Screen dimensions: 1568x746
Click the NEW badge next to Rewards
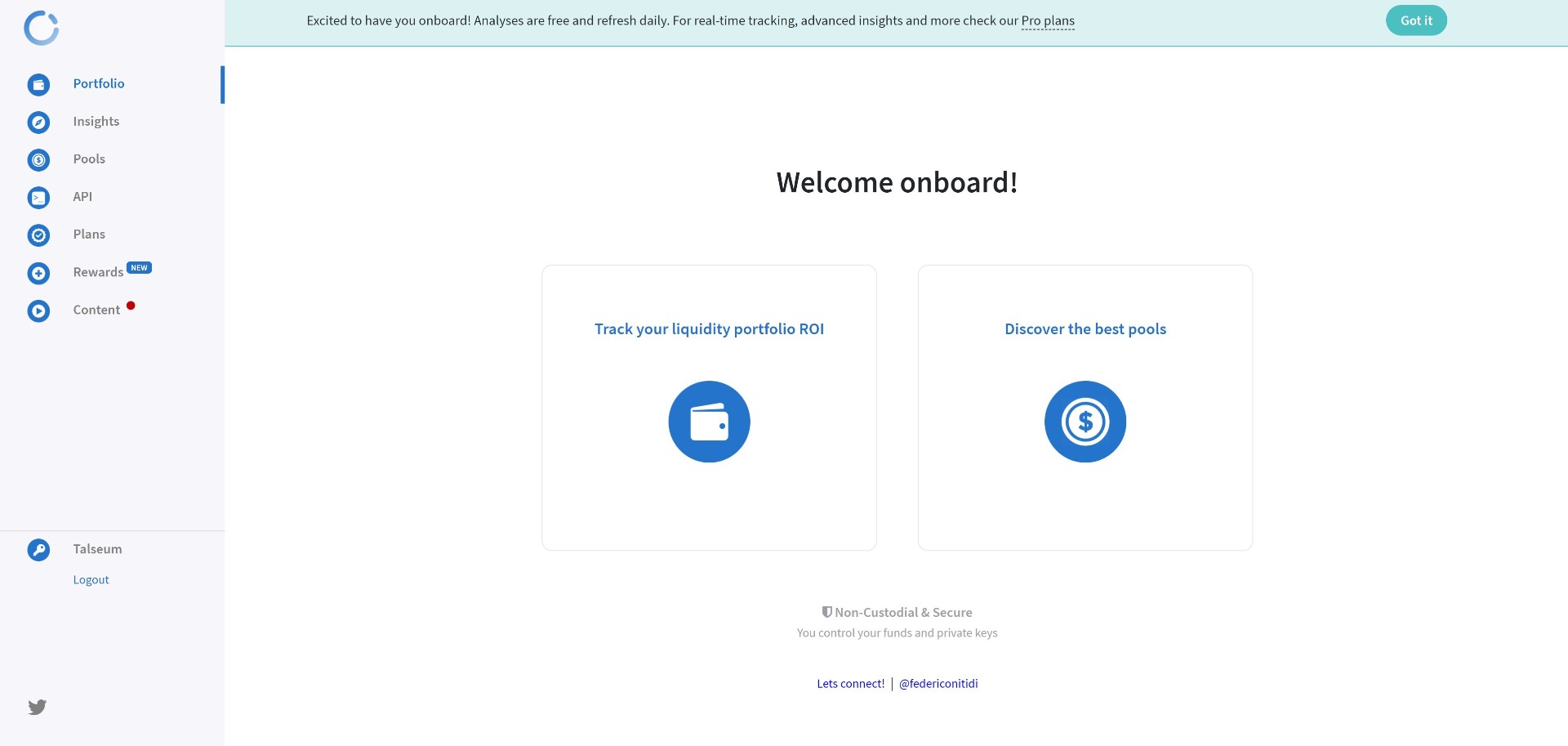[140, 268]
